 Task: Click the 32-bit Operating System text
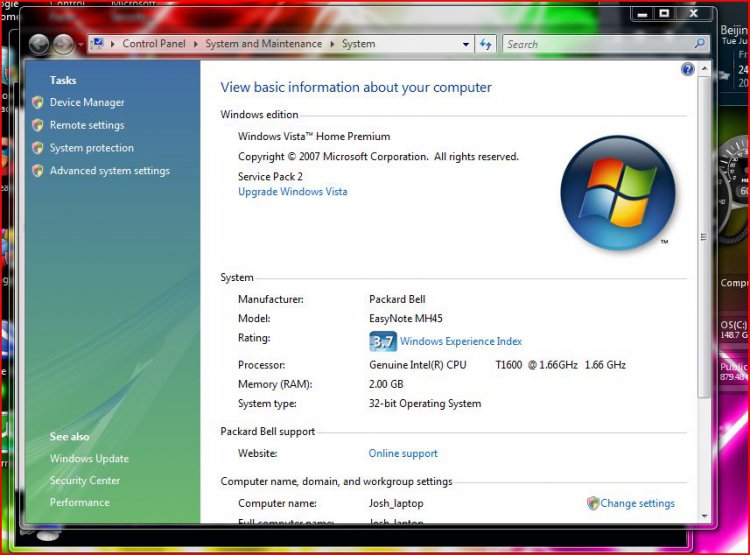[x=425, y=404]
